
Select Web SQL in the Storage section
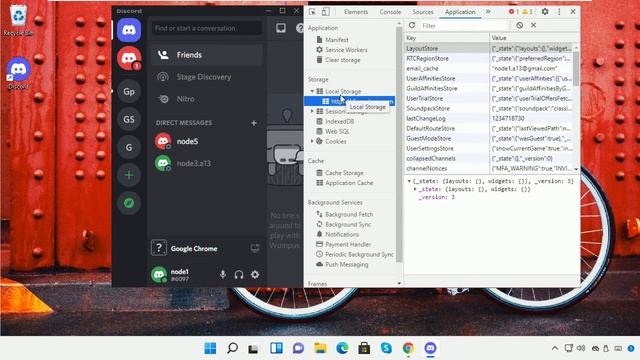point(337,131)
